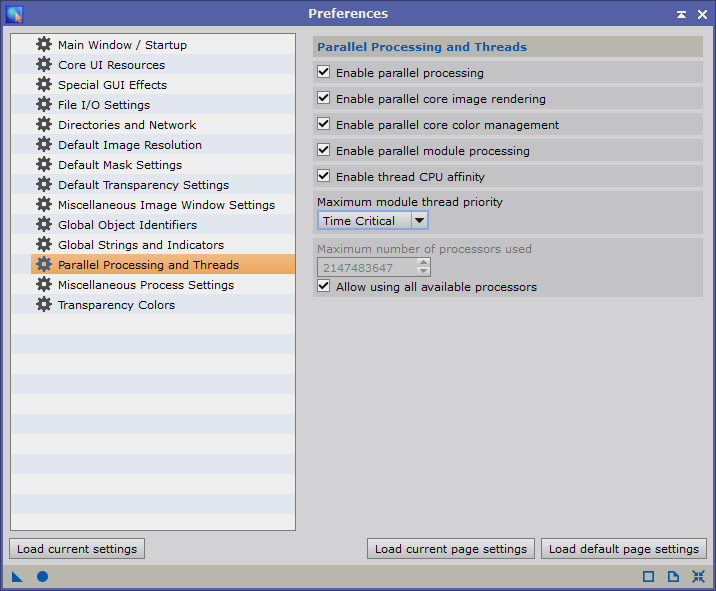
Task: Click the processors spinbox down arrow
Action: (x=424, y=272)
